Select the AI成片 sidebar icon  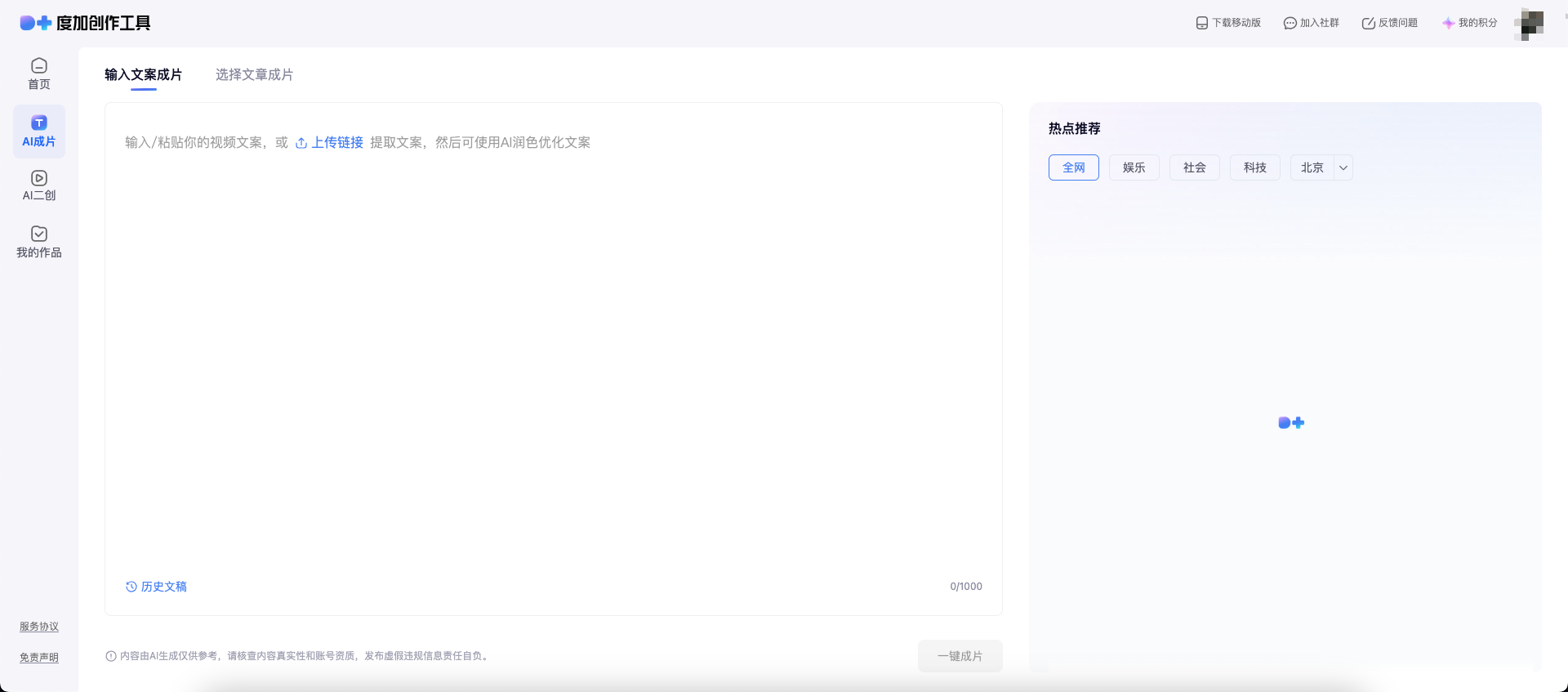point(38,123)
